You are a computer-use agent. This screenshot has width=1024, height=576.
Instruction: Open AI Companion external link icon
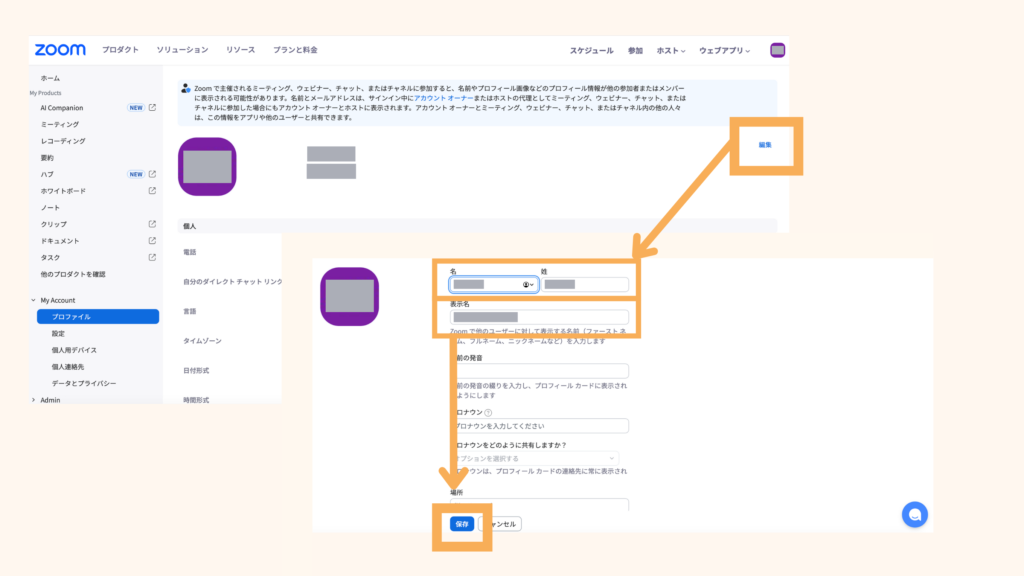(152, 108)
